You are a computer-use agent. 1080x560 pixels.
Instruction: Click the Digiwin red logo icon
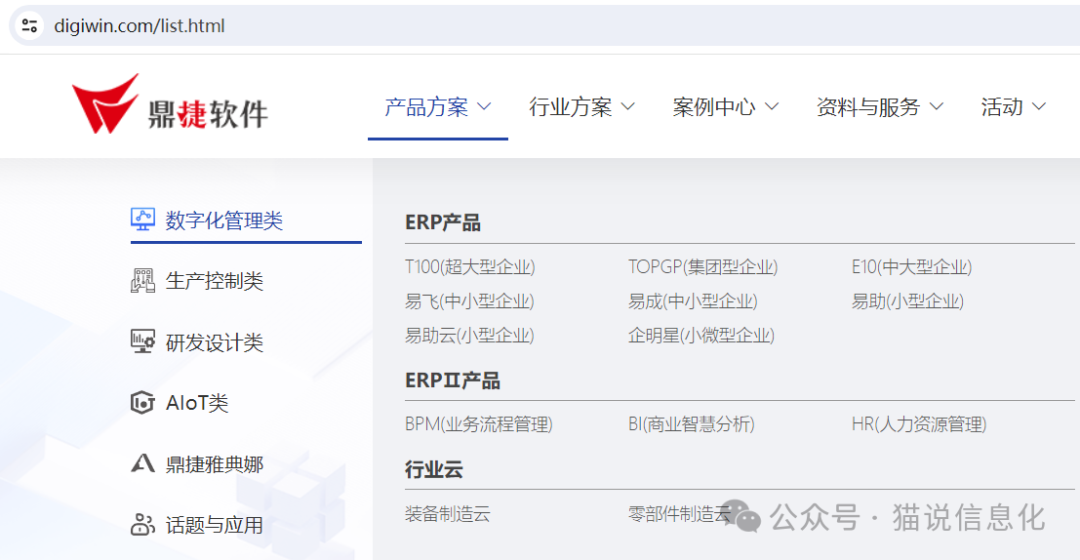105,103
